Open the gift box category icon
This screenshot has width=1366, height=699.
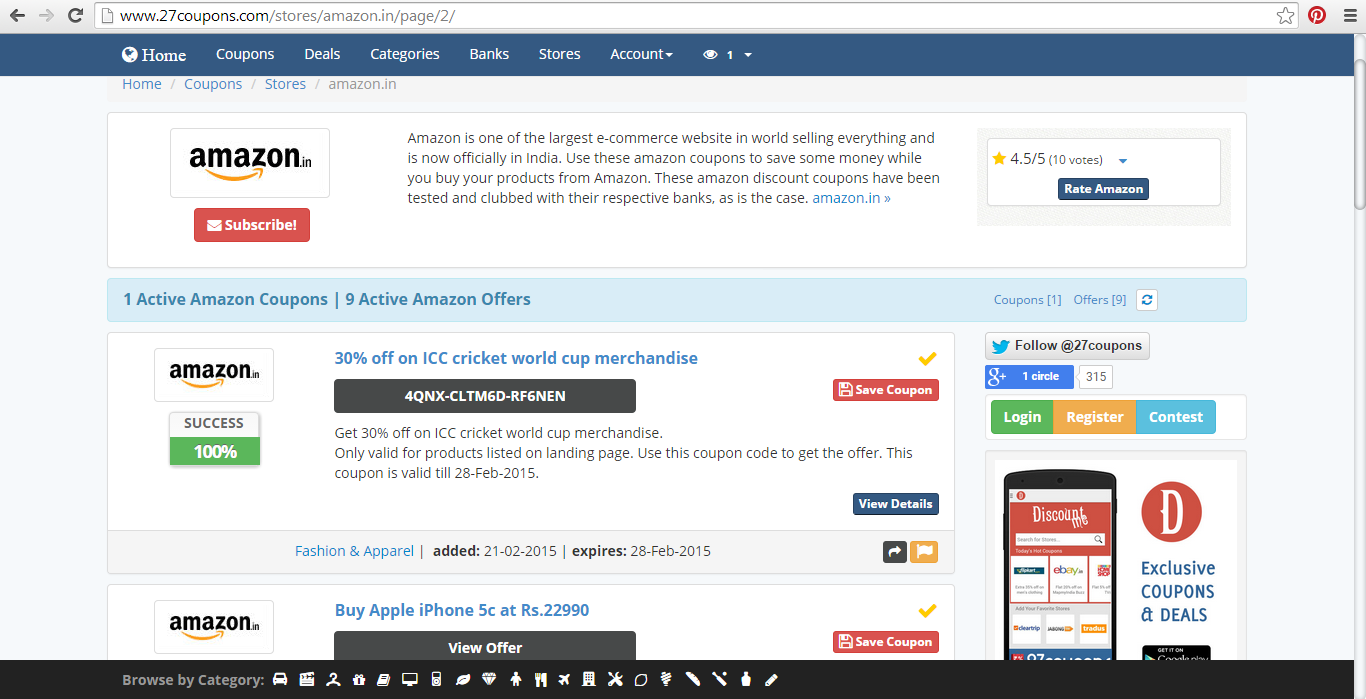tap(359, 679)
